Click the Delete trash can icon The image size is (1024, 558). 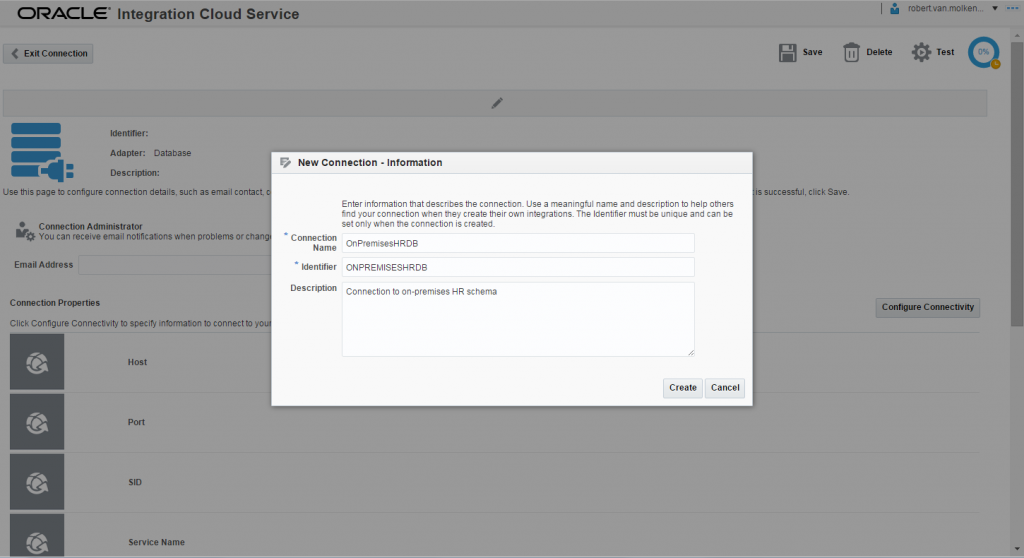tap(851, 52)
